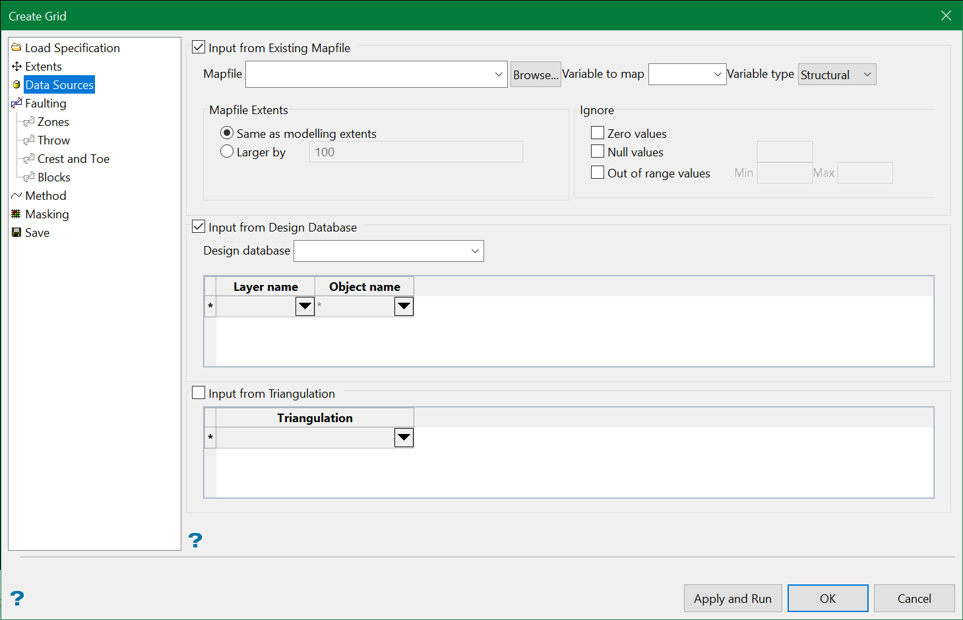The height and width of the screenshot is (620, 963).
Task: Click the Method waveform icon
Action: [x=16, y=195]
